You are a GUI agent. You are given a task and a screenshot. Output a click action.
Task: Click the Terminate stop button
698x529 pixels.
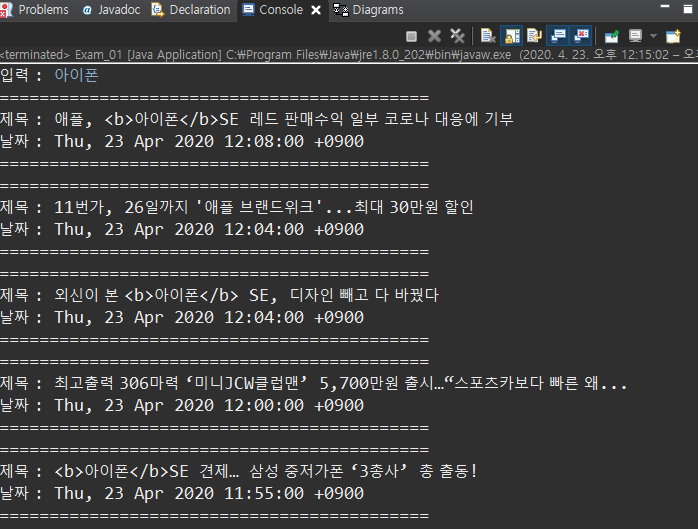pyautogui.click(x=411, y=36)
